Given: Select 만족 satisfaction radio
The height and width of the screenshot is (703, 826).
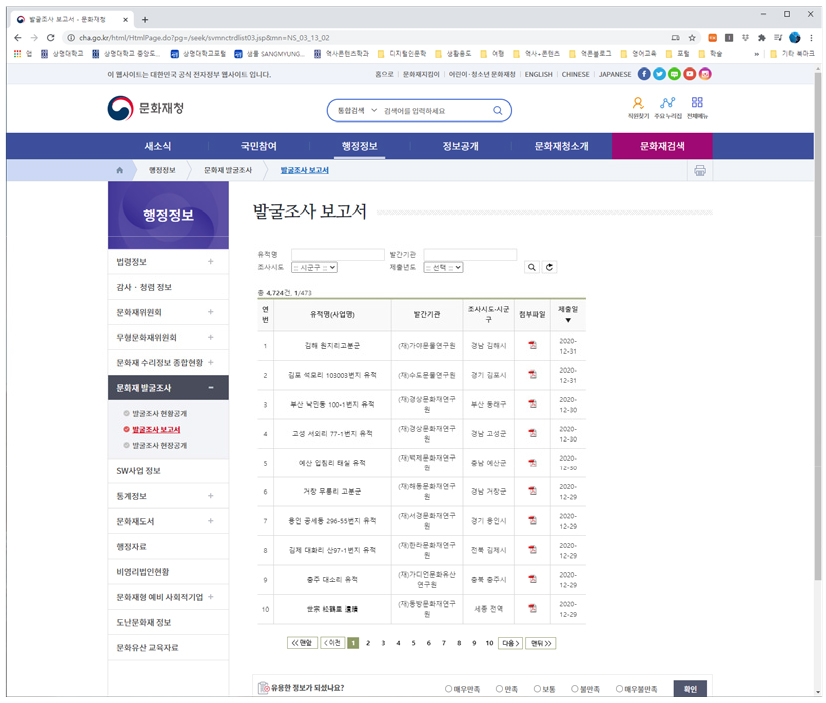Looking at the screenshot, I should [x=499, y=689].
